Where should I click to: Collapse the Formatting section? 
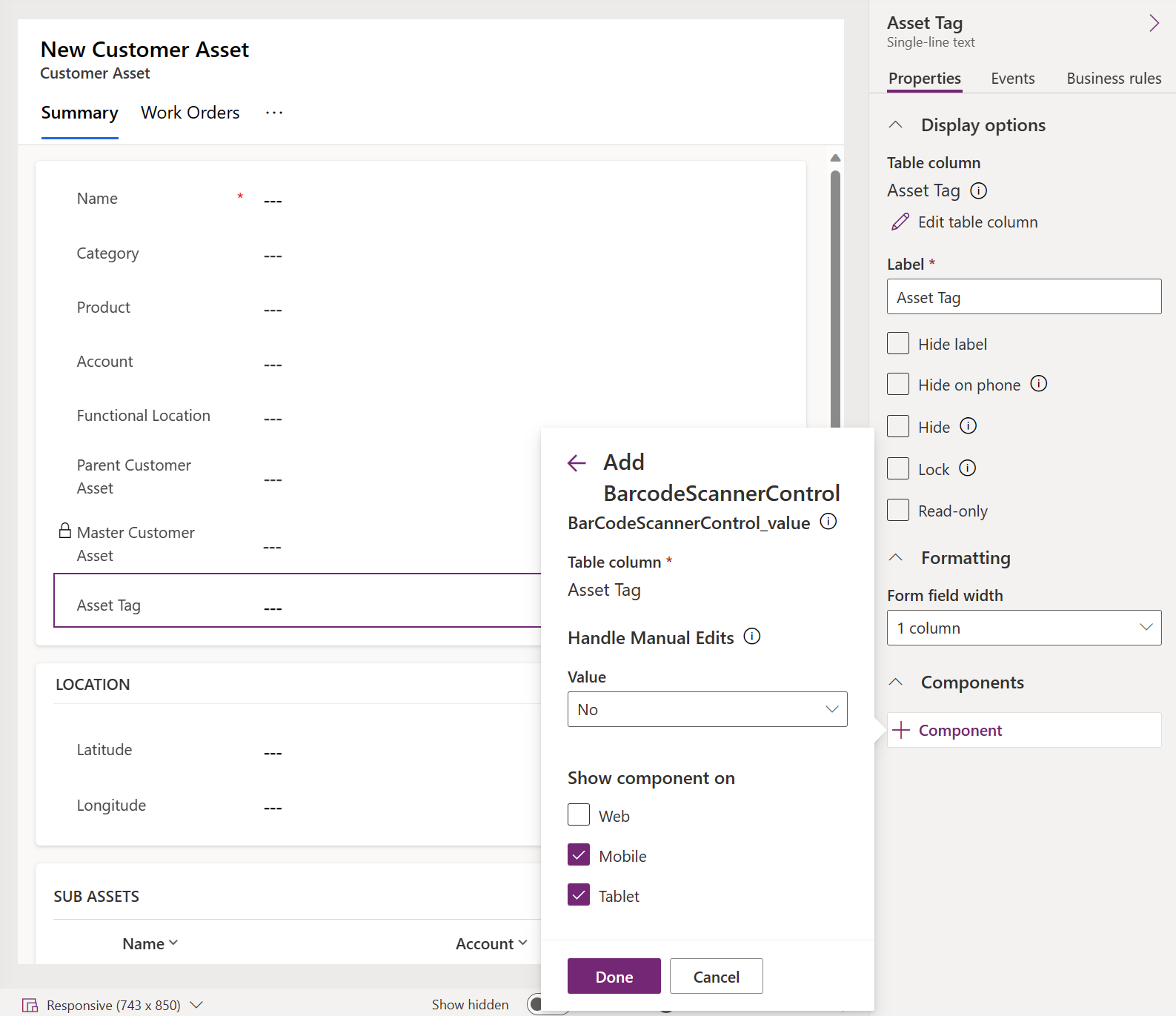coord(896,557)
